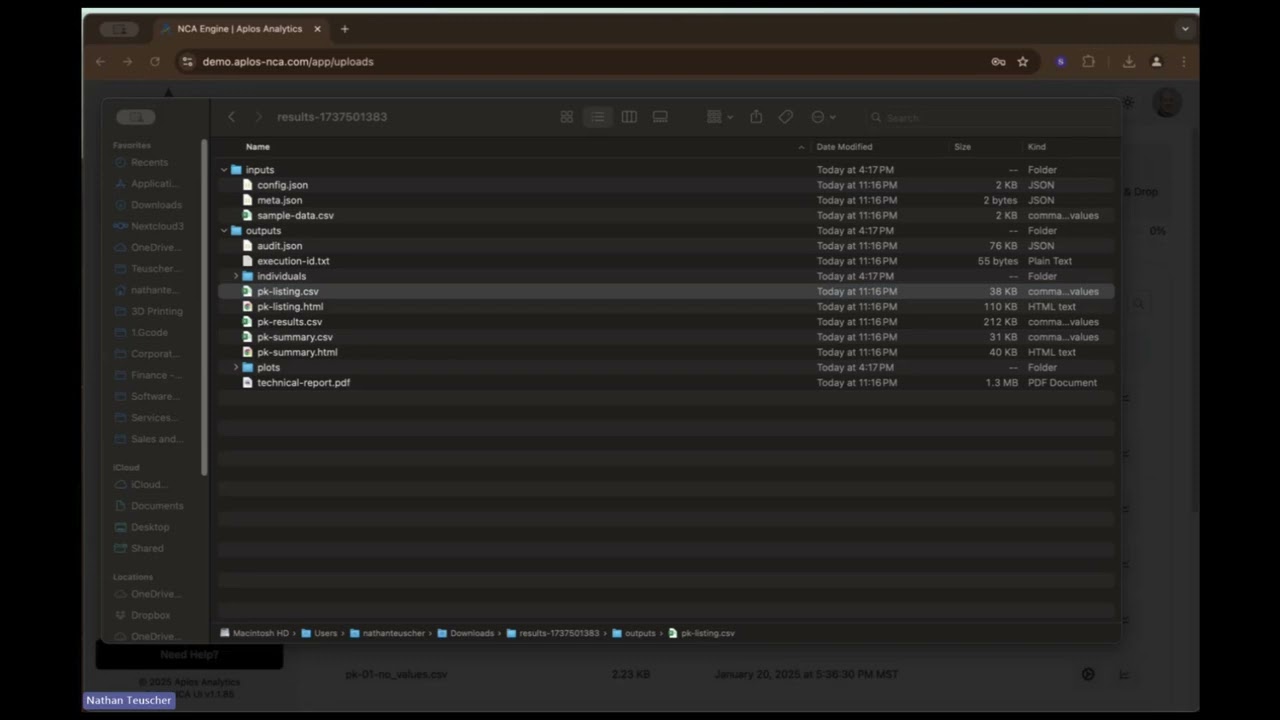Switch Finder to icon view
This screenshot has width=1280, height=720.
(567, 117)
